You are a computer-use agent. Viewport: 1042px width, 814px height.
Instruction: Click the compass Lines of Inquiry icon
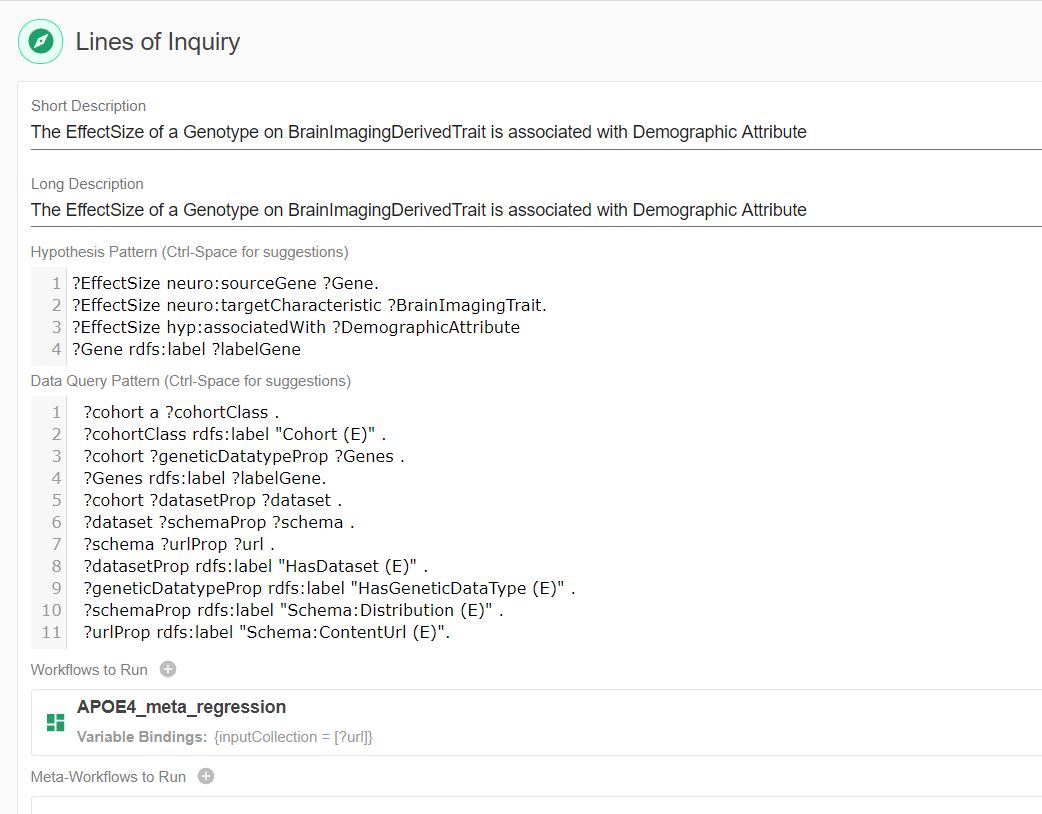[x=40, y=42]
